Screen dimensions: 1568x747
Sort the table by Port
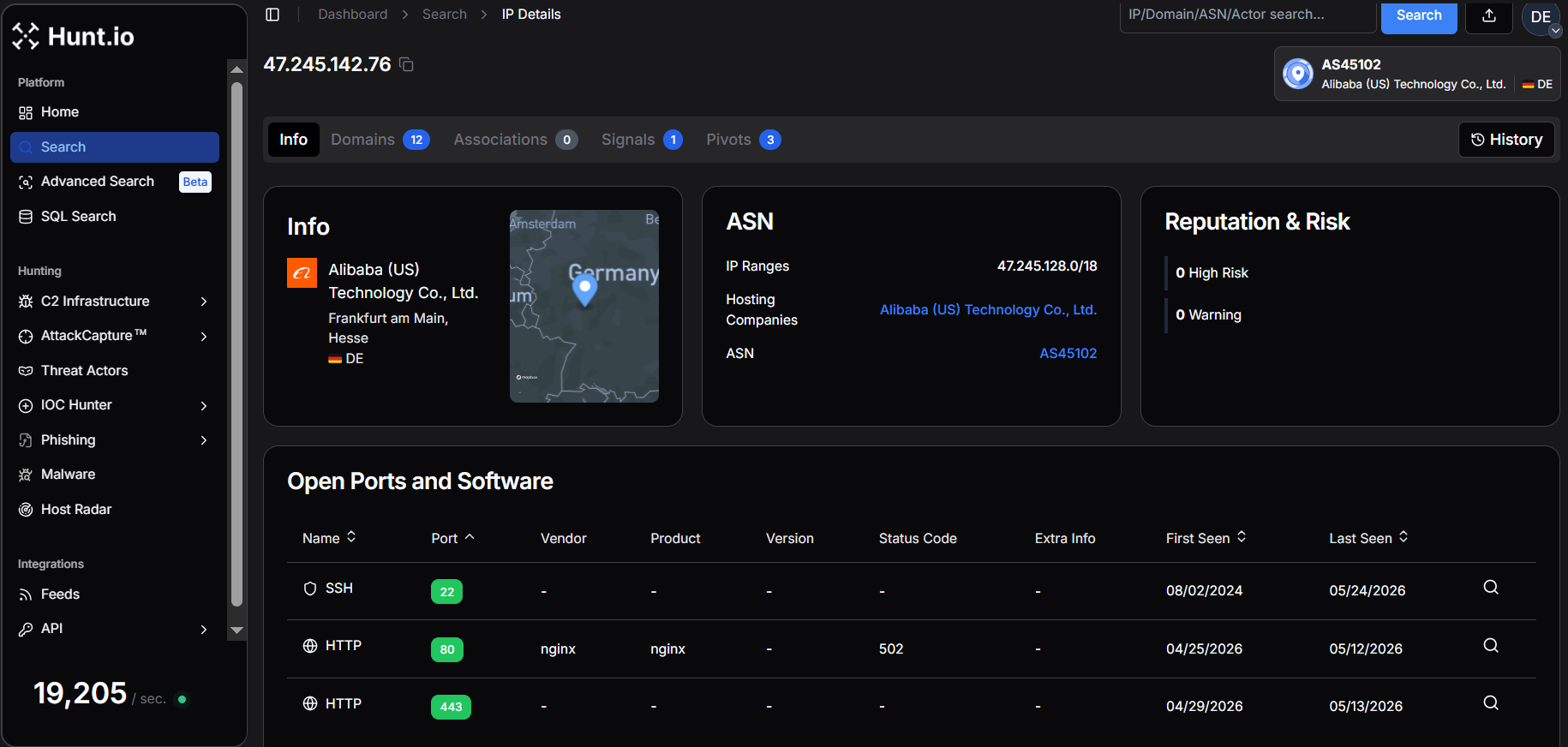pos(452,538)
